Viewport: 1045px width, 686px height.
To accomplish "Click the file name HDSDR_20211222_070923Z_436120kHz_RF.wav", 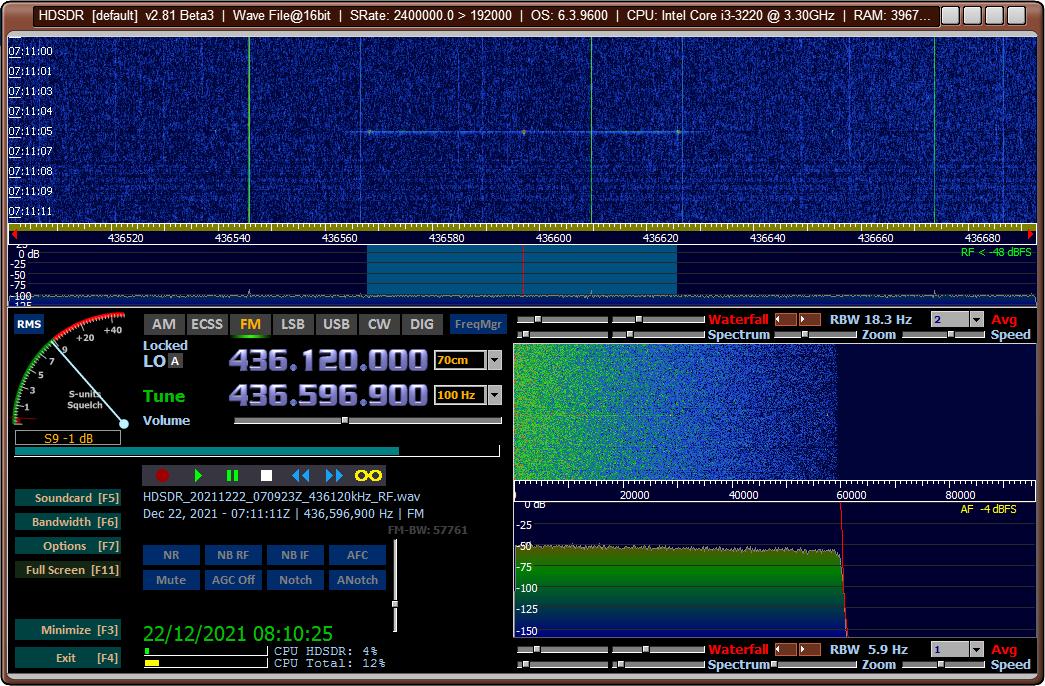I will pos(281,497).
